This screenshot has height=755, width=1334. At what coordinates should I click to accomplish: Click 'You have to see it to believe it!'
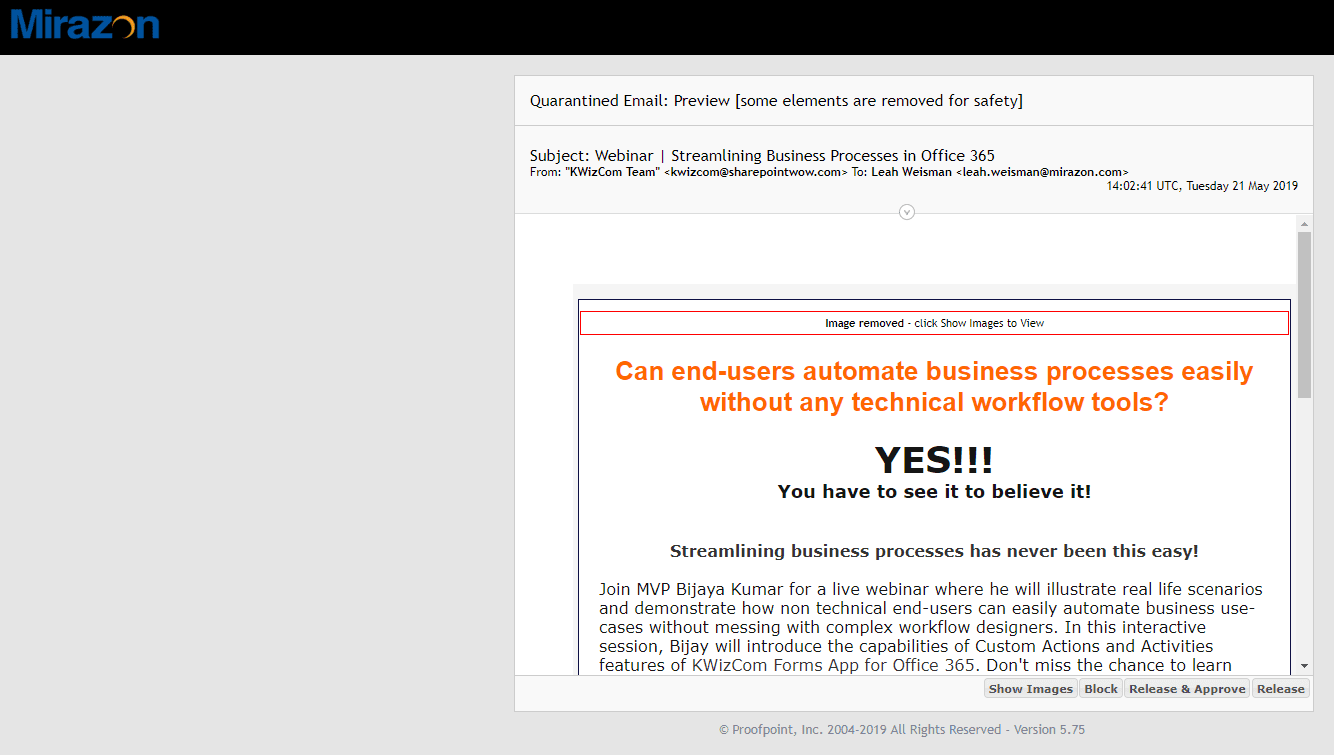pos(934,492)
